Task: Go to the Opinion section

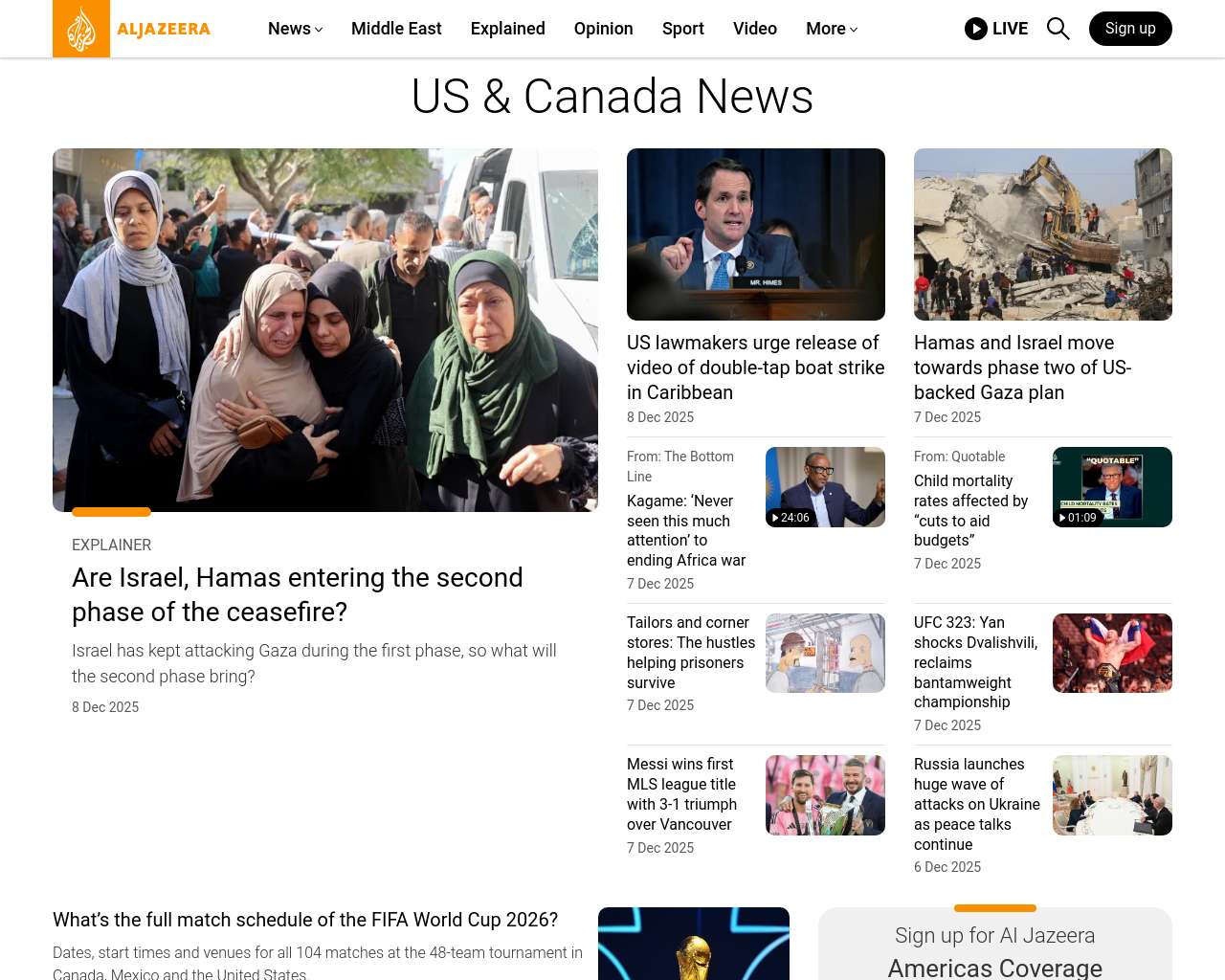Action: [x=604, y=29]
